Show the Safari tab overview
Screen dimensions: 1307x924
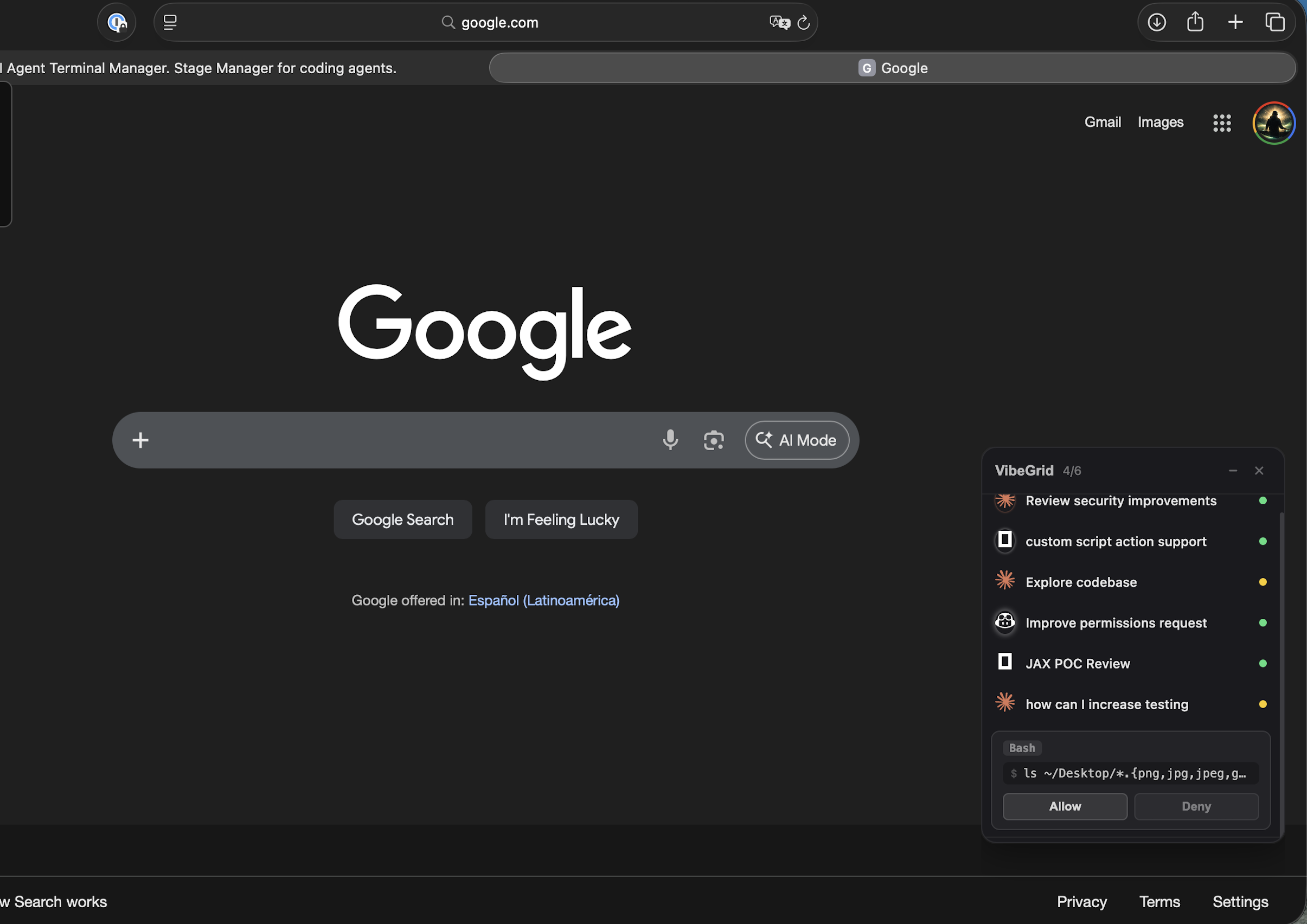pyautogui.click(x=1275, y=22)
